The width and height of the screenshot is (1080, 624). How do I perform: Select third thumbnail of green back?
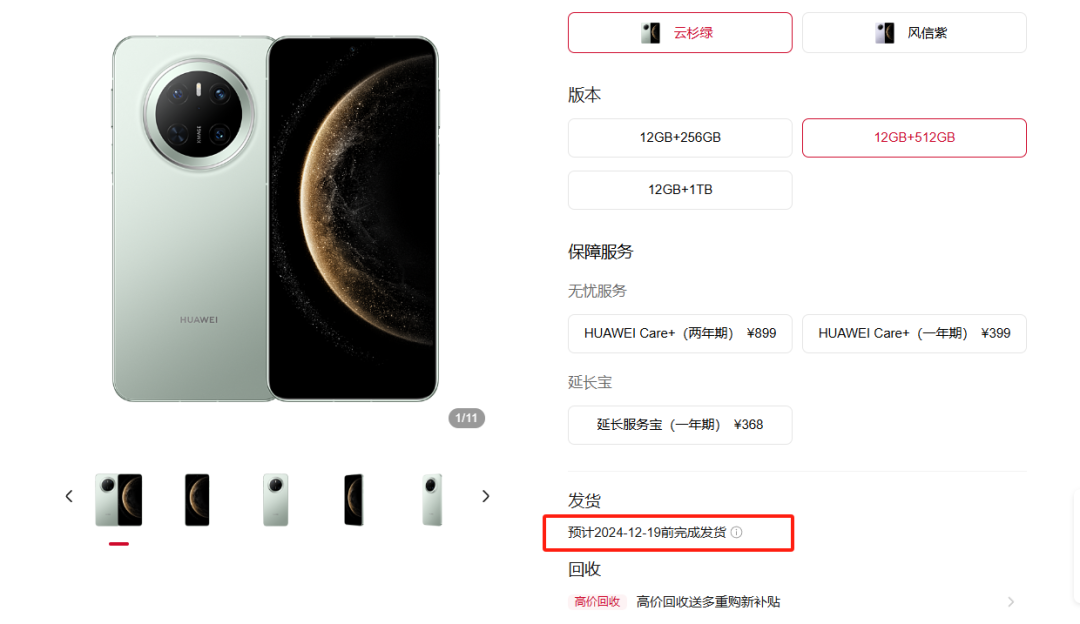(x=276, y=500)
